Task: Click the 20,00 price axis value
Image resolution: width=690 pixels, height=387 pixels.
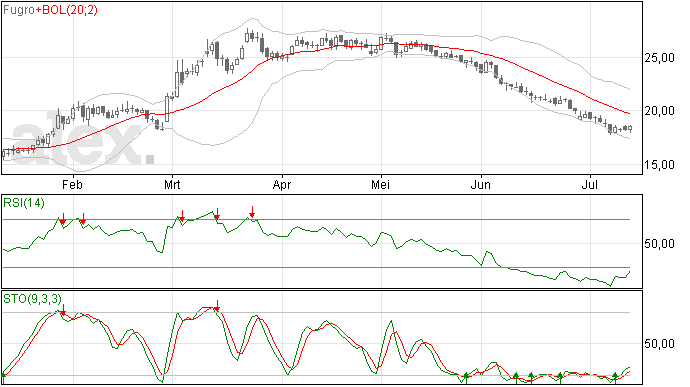Action: point(660,111)
